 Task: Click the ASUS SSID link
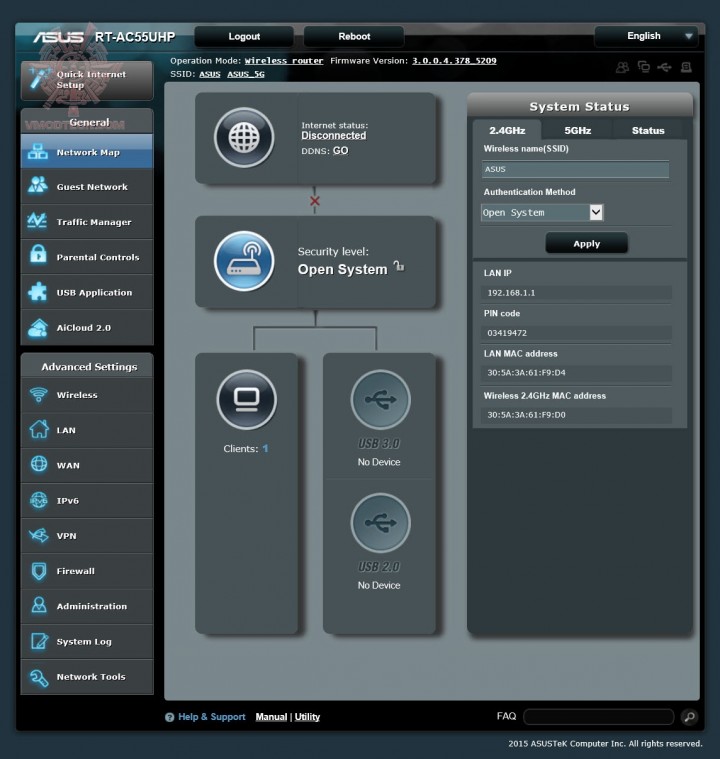210,74
